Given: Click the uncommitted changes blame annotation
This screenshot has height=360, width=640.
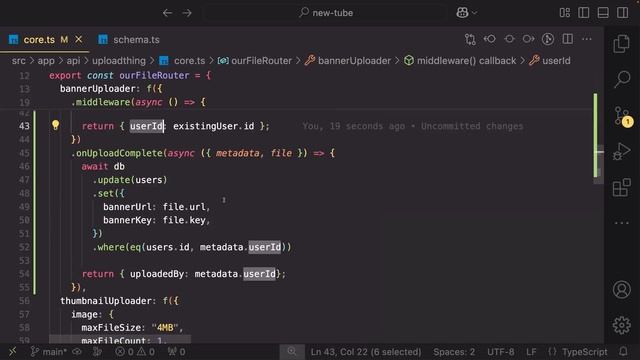Looking at the screenshot, I should coord(413,126).
